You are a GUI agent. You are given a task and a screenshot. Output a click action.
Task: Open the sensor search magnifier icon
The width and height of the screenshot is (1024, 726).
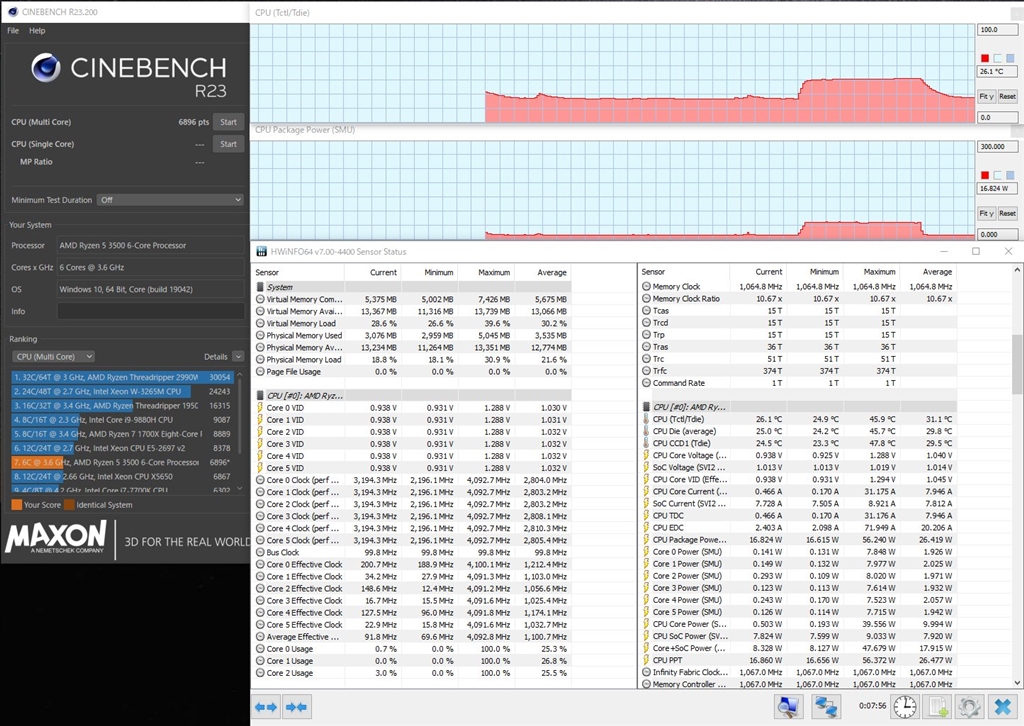pyautogui.click(x=789, y=707)
